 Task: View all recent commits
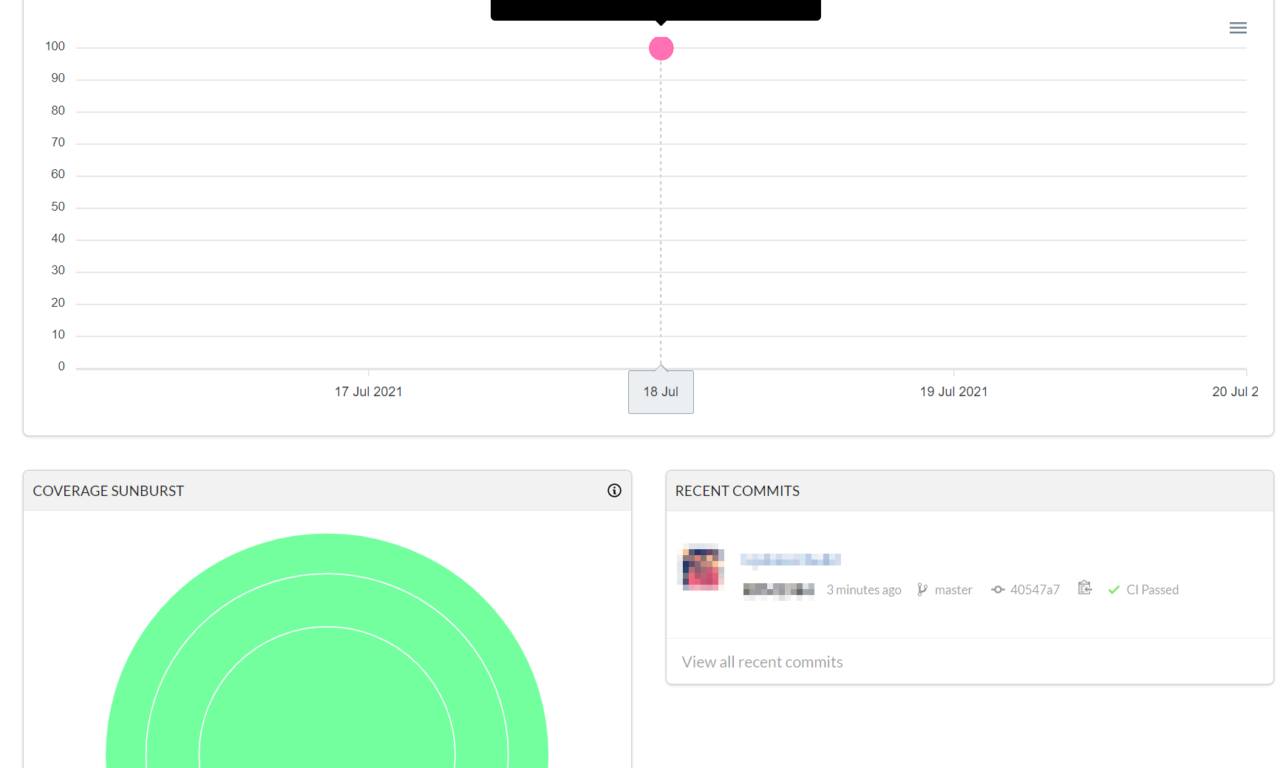[x=762, y=662]
